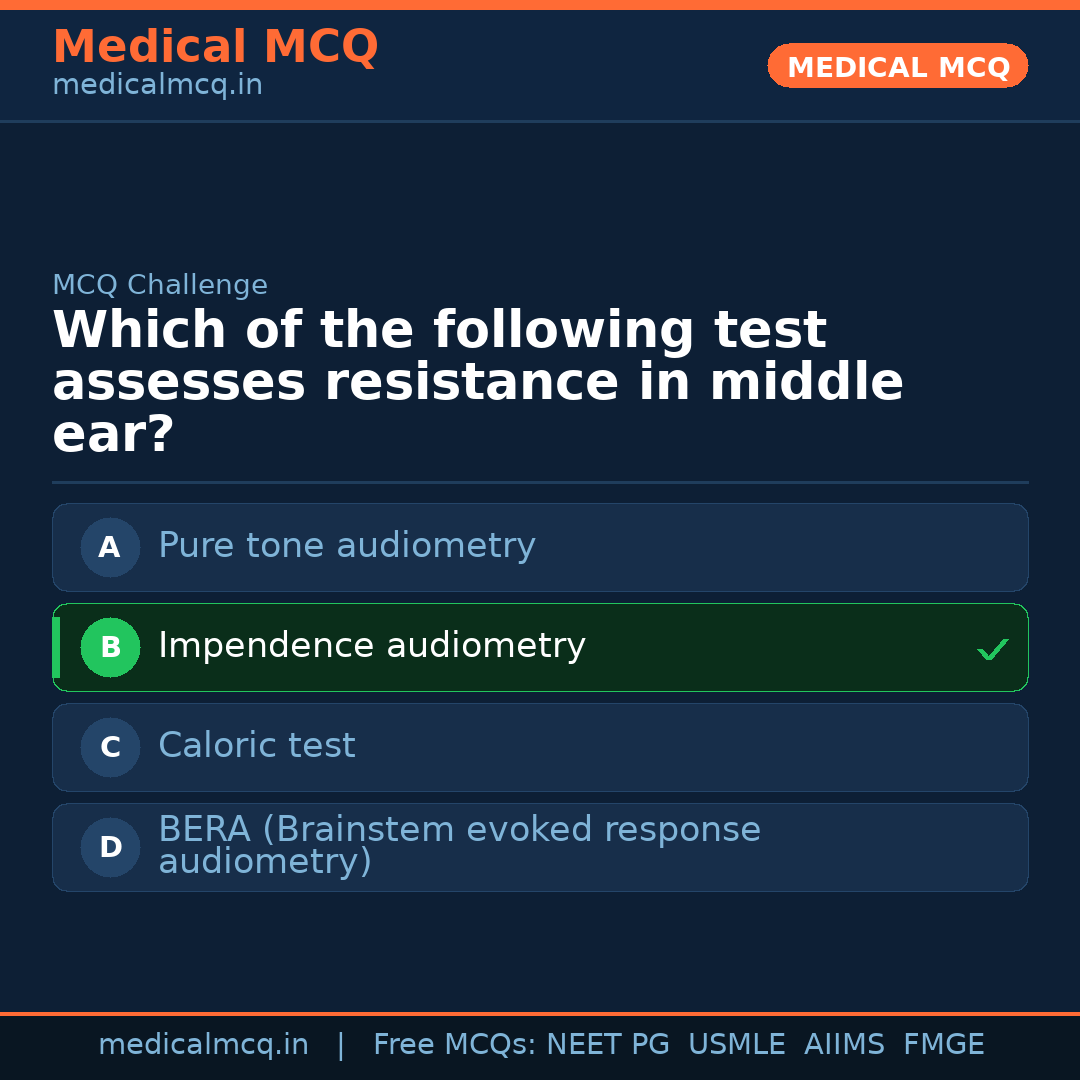Click the orange Medical MCQ title

click(215, 46)
